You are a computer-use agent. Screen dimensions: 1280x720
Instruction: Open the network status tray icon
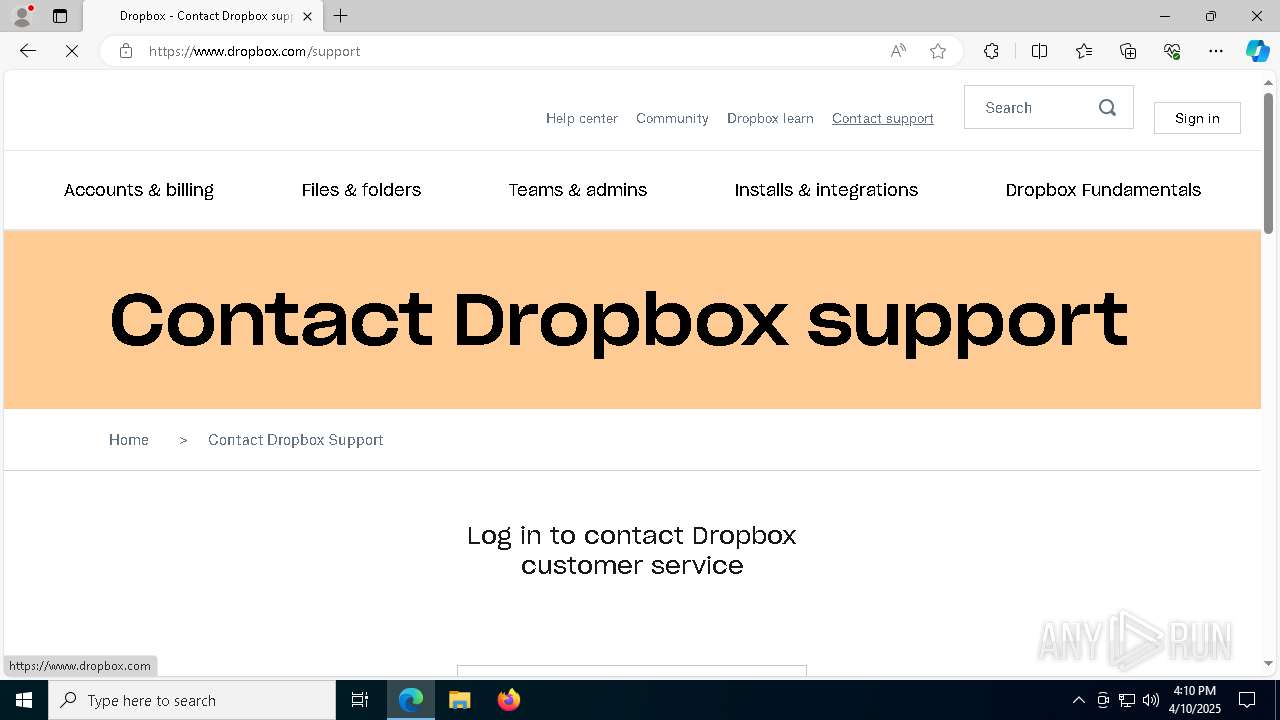pos(1127,700)
